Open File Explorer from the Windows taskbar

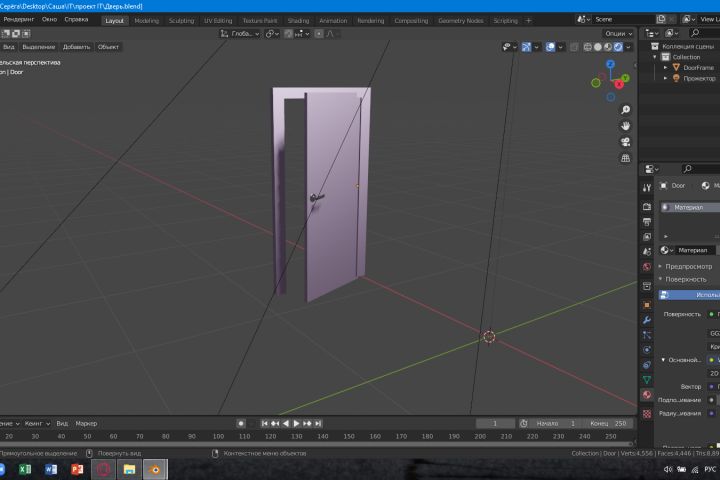[x=129, y=469]
